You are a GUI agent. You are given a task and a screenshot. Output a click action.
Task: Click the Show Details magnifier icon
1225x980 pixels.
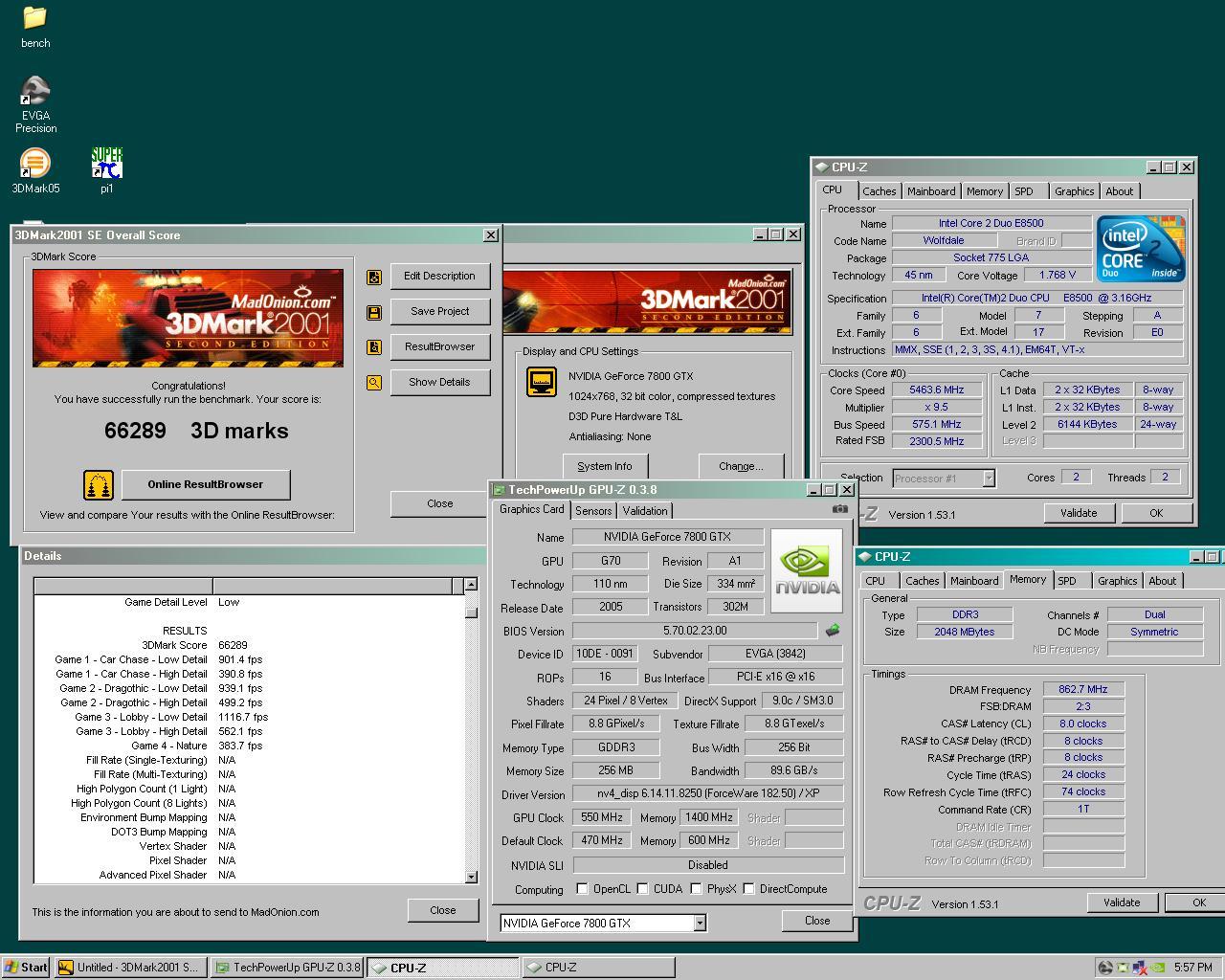[x=374, y=383]
